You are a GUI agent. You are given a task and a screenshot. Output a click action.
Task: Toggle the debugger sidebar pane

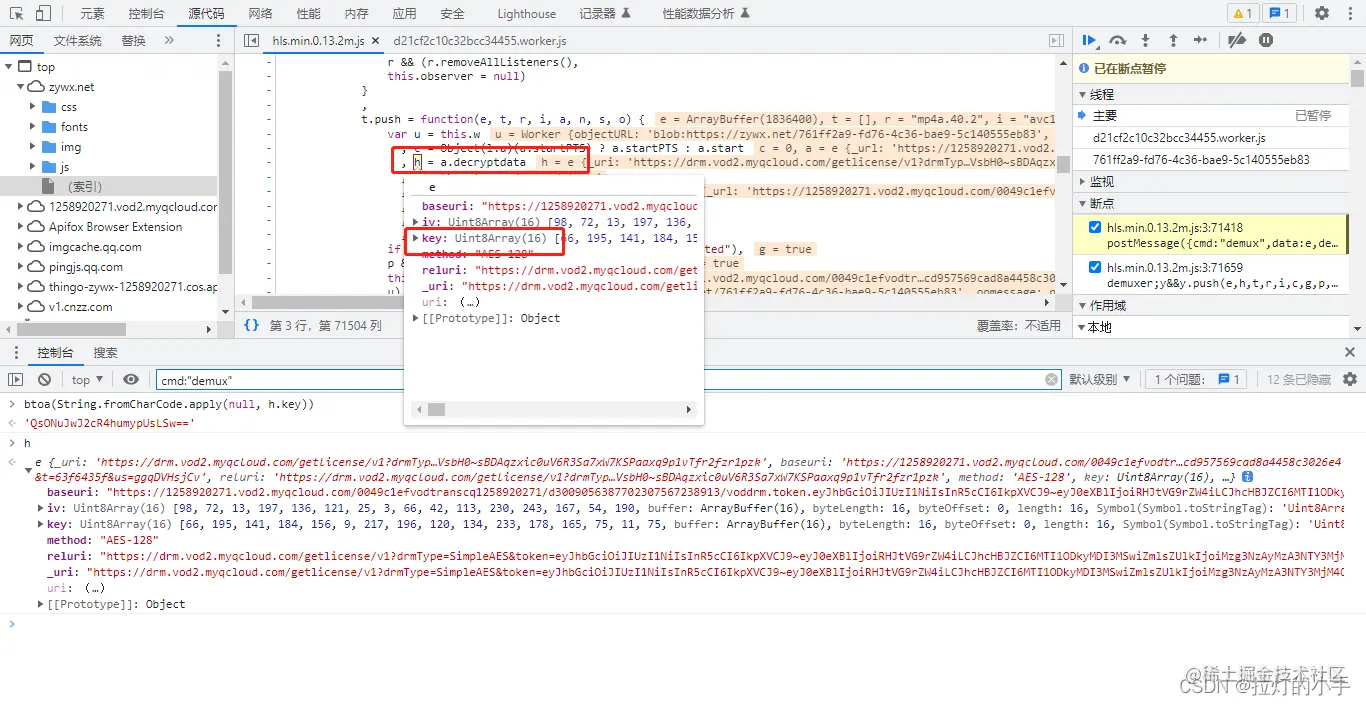[1056, 40]
